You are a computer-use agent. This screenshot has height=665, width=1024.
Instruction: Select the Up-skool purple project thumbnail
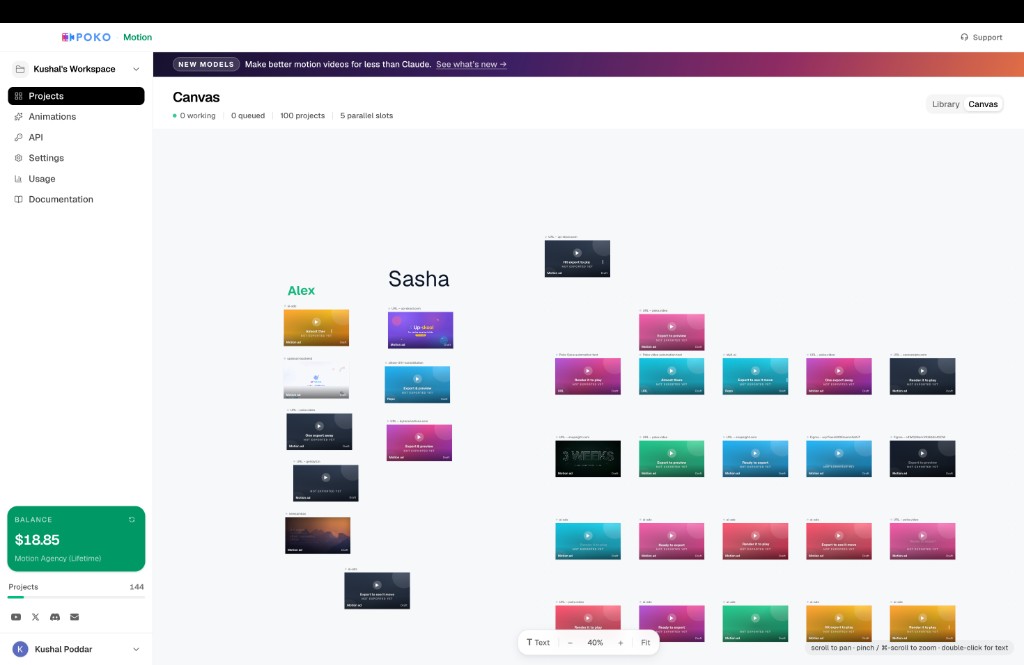420,330
